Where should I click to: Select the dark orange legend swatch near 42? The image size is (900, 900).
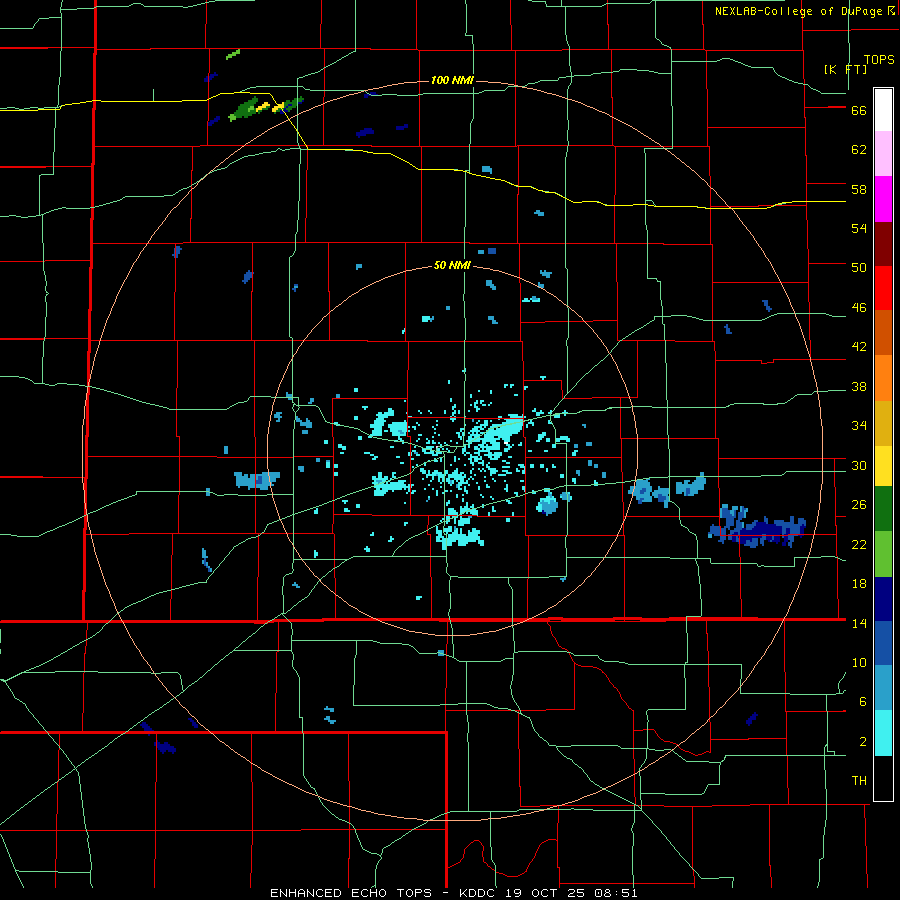point(883,332)
